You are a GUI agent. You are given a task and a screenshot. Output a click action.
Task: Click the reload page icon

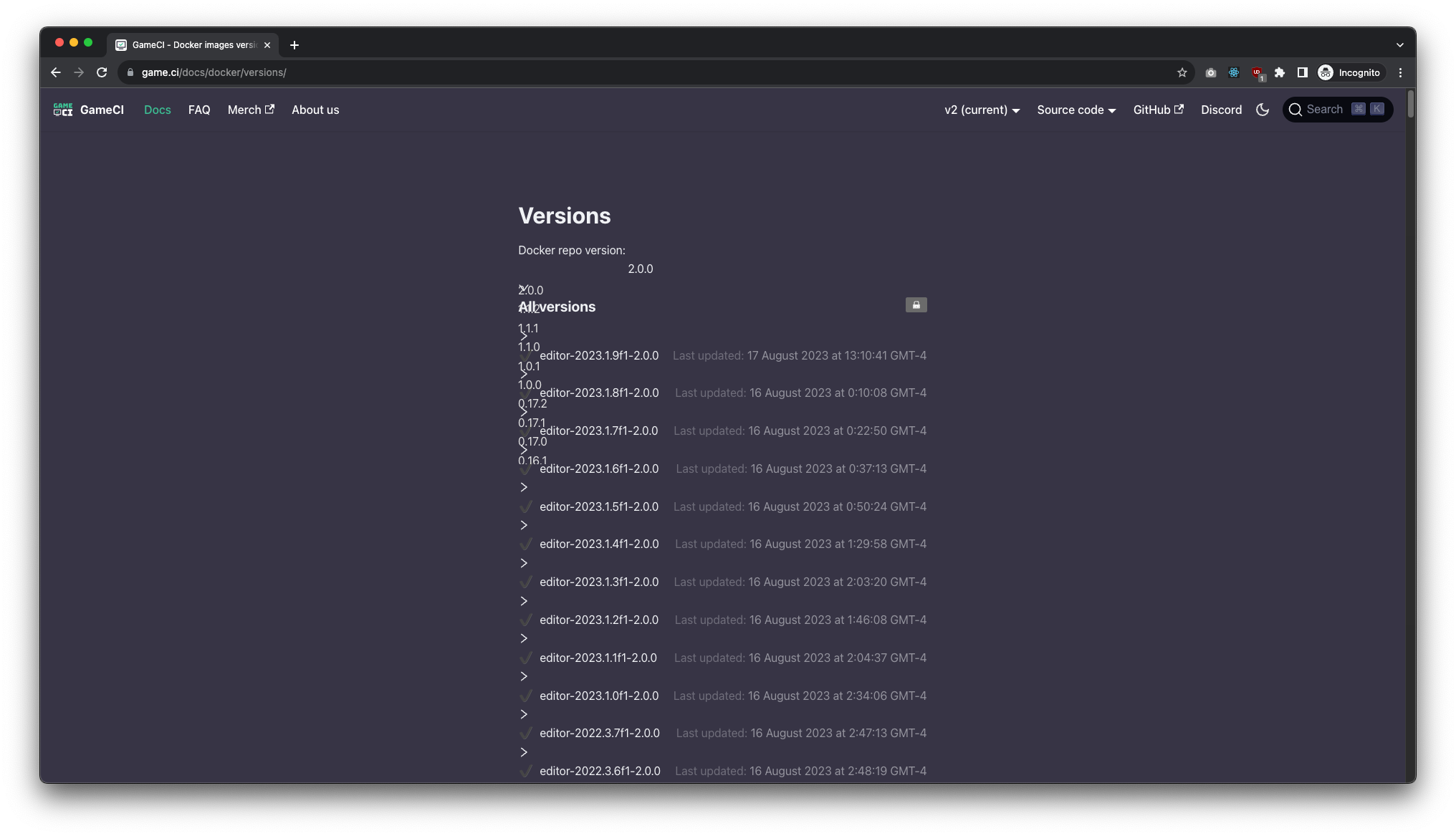(102, 72)
